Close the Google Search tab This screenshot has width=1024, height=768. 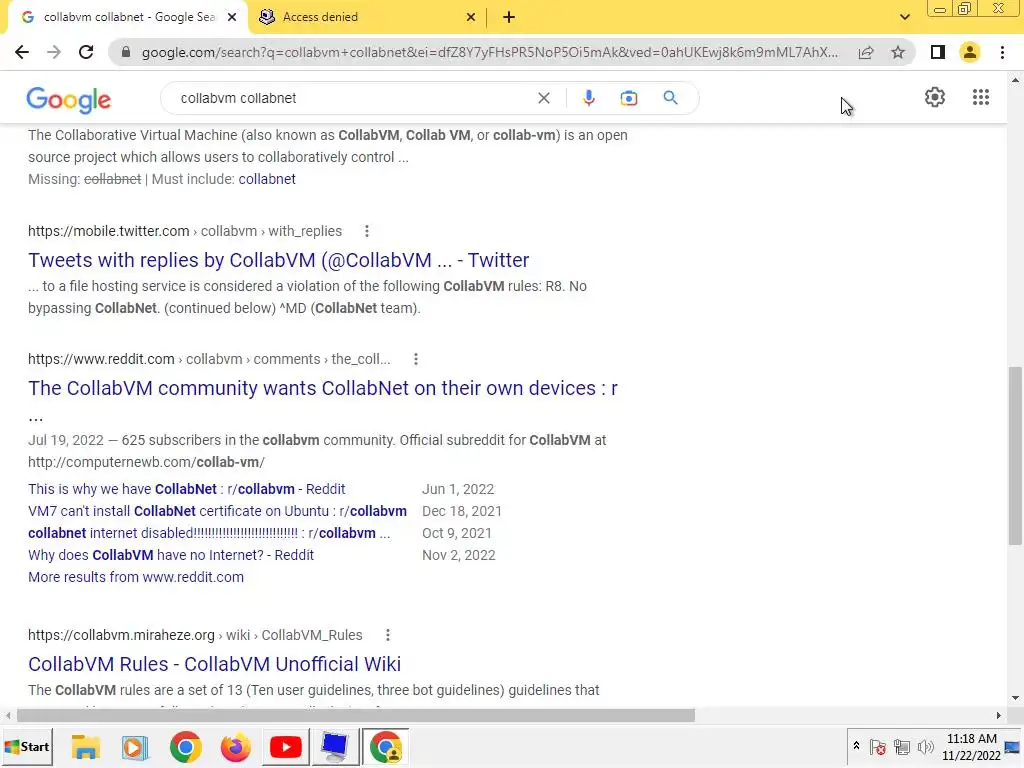[232, 18]
